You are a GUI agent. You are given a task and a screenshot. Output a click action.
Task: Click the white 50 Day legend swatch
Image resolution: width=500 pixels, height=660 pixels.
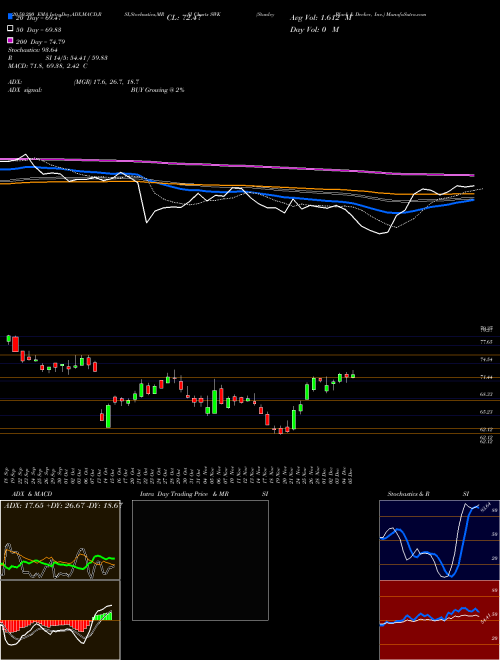[10, 29]
